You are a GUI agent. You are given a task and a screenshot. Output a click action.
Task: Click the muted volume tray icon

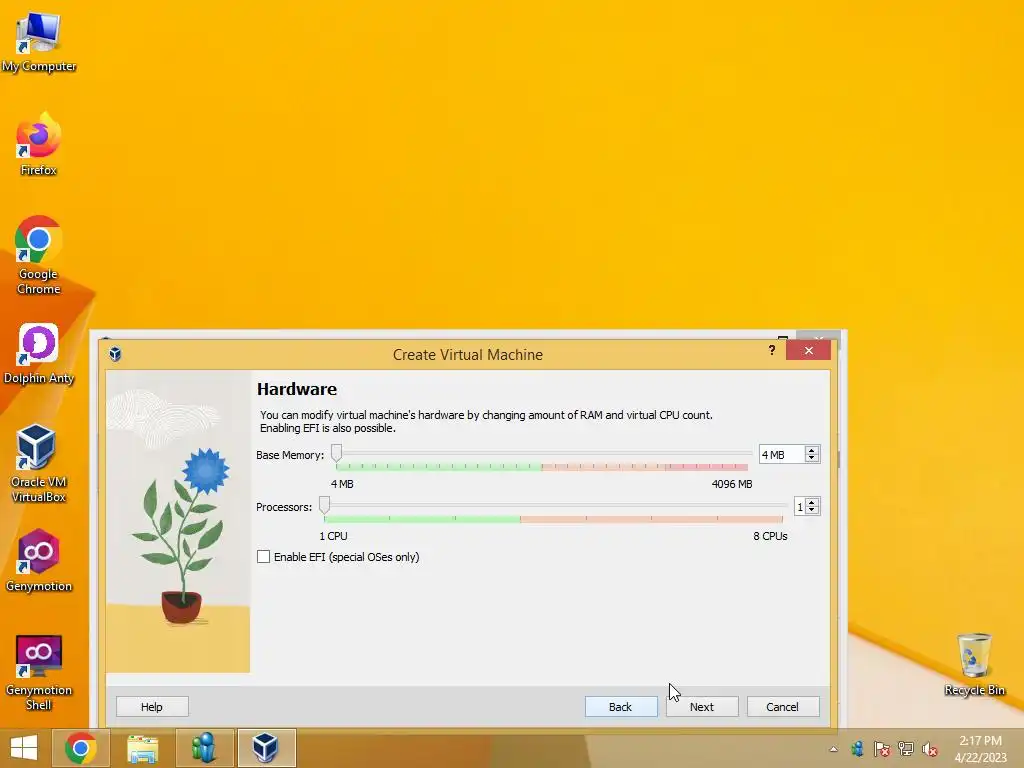coord(930,749)
